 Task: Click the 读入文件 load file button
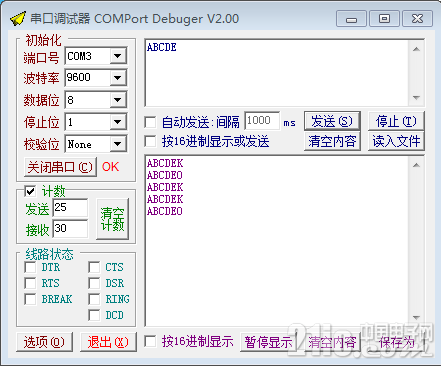pyautogui.click(x=396, y=141)
